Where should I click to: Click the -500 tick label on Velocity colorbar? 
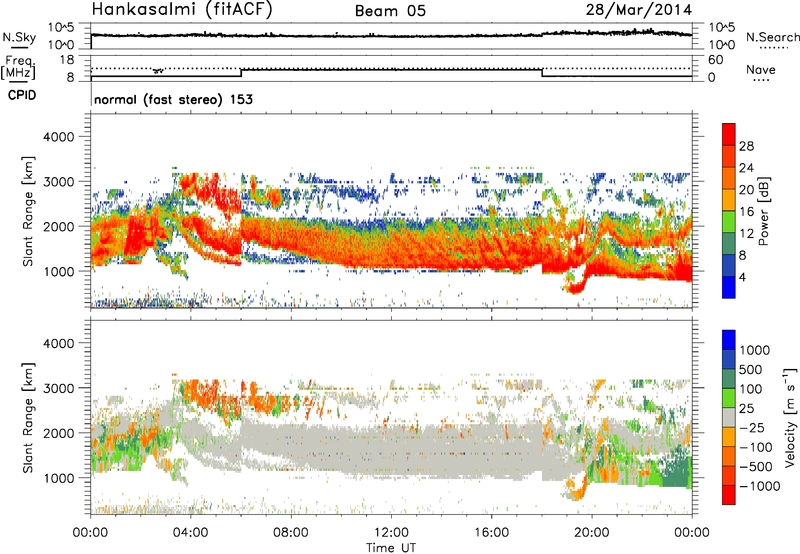click(756, 466)
